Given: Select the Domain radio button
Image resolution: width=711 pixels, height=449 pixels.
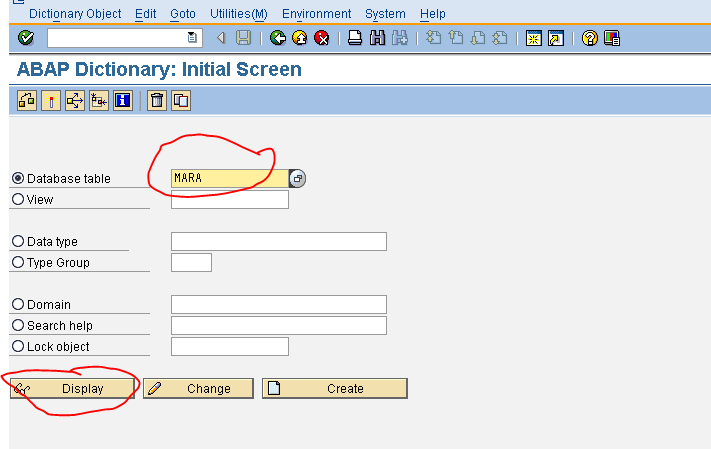Looking at the screenshot, I should (x=18, y=304).
